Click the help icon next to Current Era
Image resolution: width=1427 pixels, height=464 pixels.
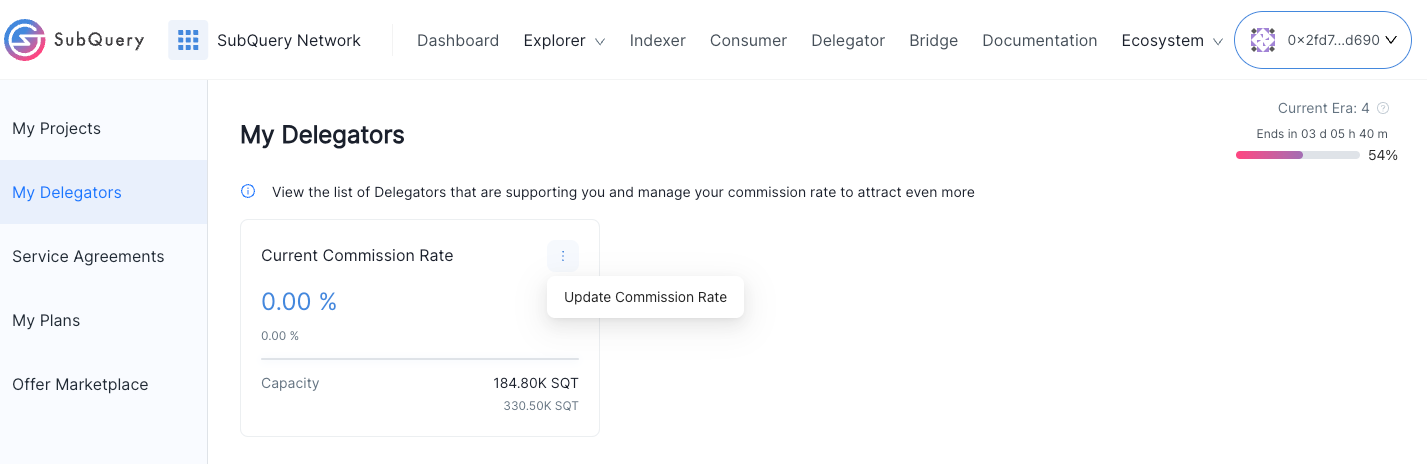[x=1383, y=108]
